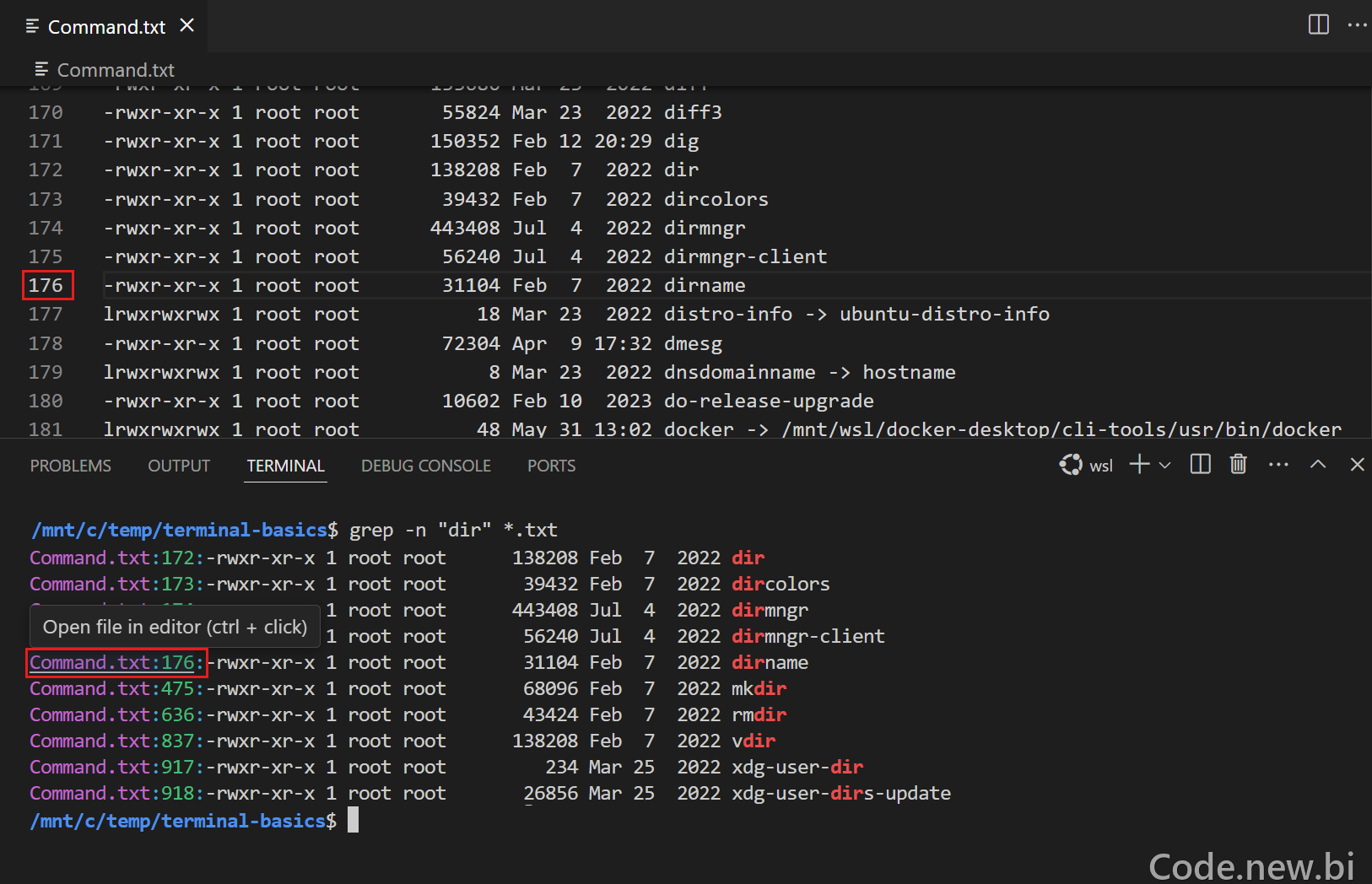Screen dimensions: 1372x884
Task: Open terminal panel More Actions menu
Action: pyautogui.click(x=1278, y=465)
